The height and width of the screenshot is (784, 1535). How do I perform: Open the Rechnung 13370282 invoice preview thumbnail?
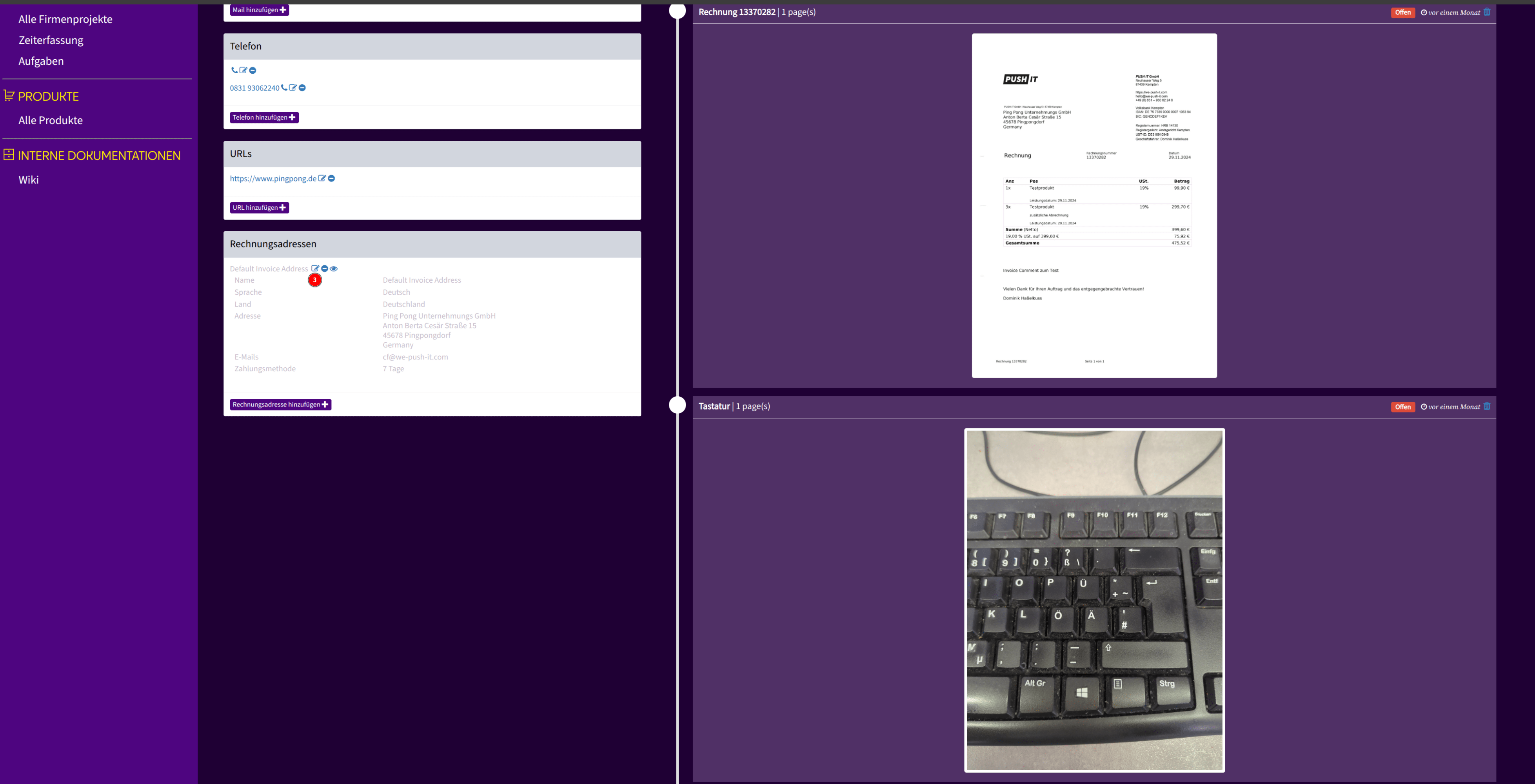1094,205
